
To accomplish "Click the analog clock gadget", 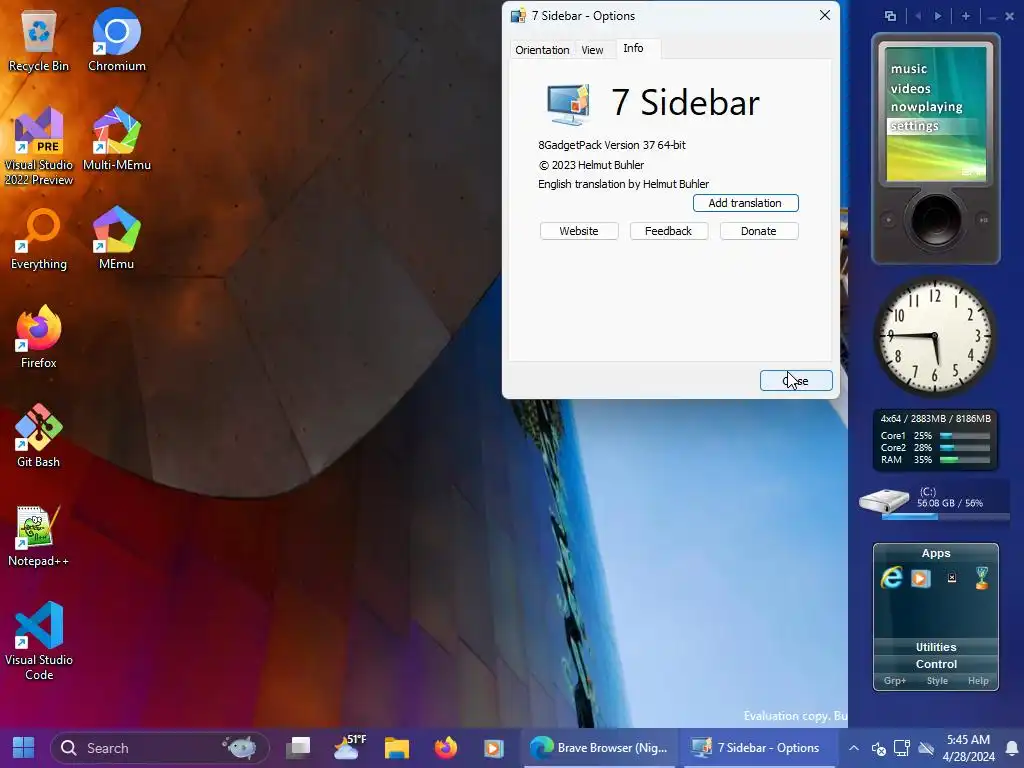I will 935,336.
